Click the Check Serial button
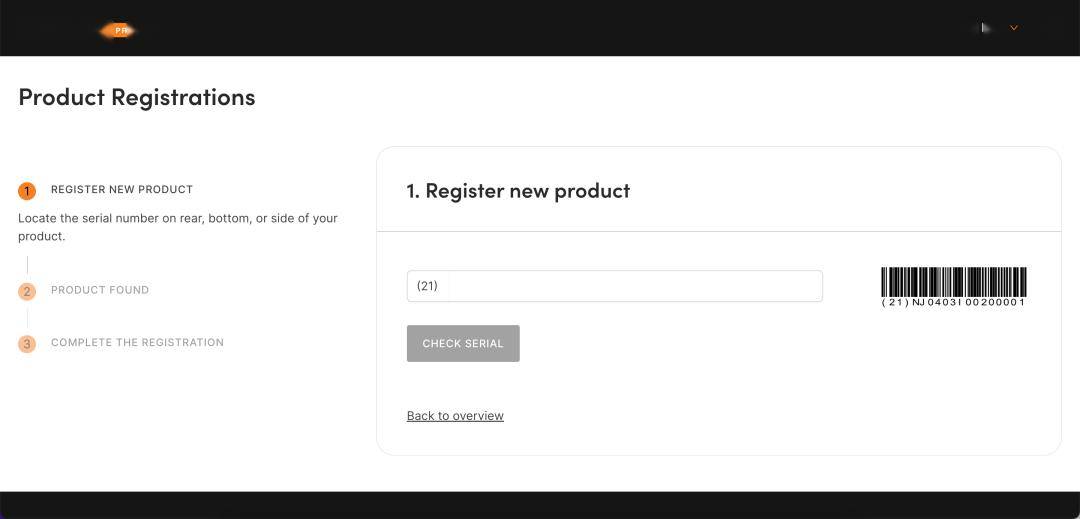1080x519 pixels. tap(463, 343)
